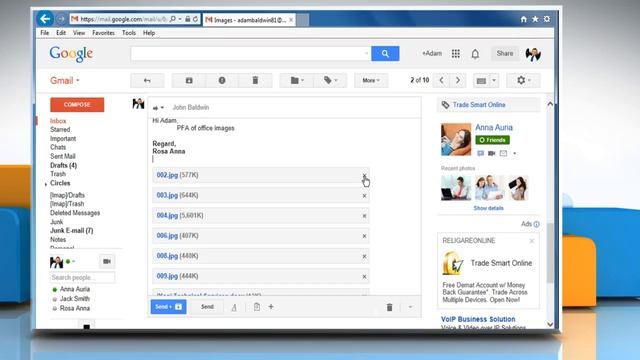Expand the Circles label
The width and height of the screenshot is (640, 360).
[46, 184]
